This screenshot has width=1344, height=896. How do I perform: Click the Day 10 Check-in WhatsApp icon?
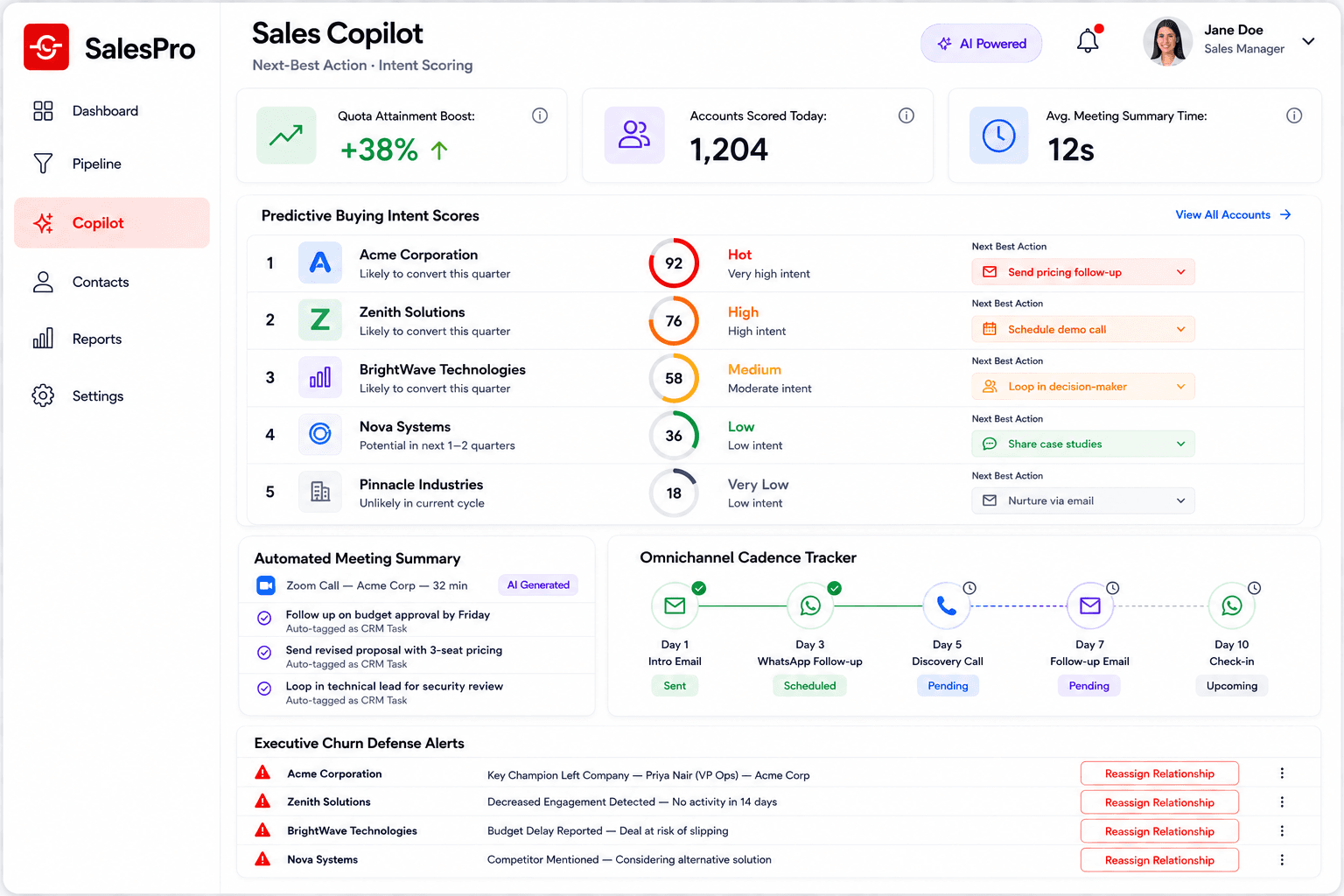pos(1232,605)
